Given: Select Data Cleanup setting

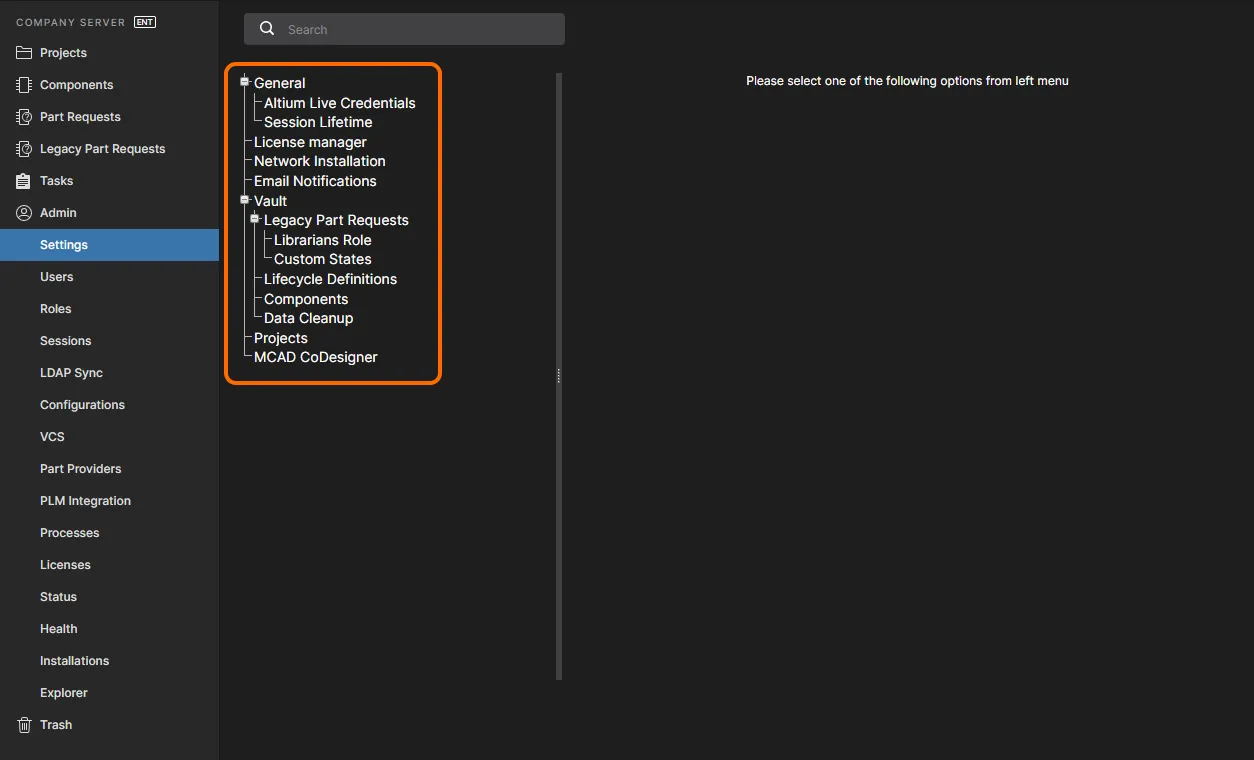Looking at the screenshot, I should click(308, 318).
